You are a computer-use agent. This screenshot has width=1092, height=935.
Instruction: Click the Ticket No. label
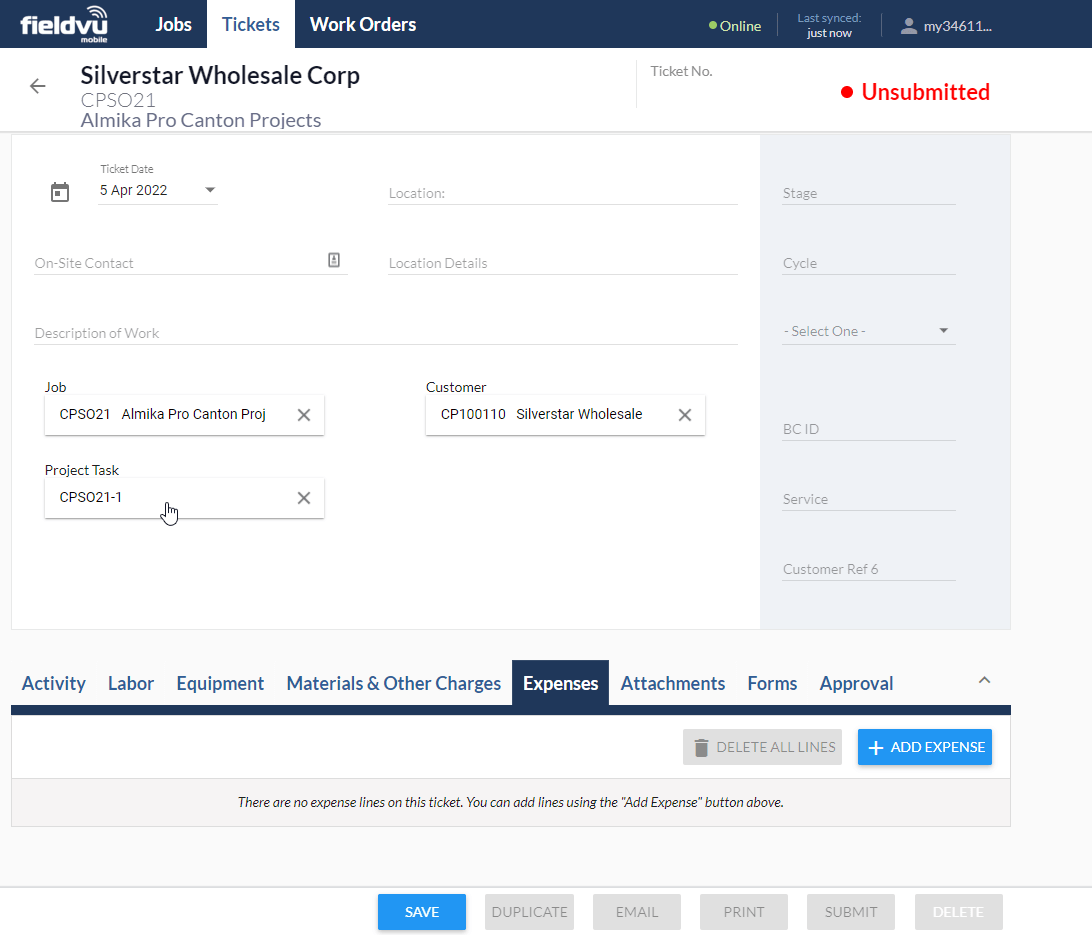(681, 71)
